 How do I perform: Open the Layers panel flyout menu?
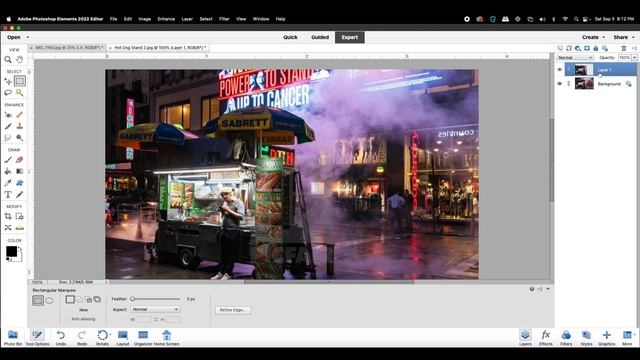tap(634, 48)
